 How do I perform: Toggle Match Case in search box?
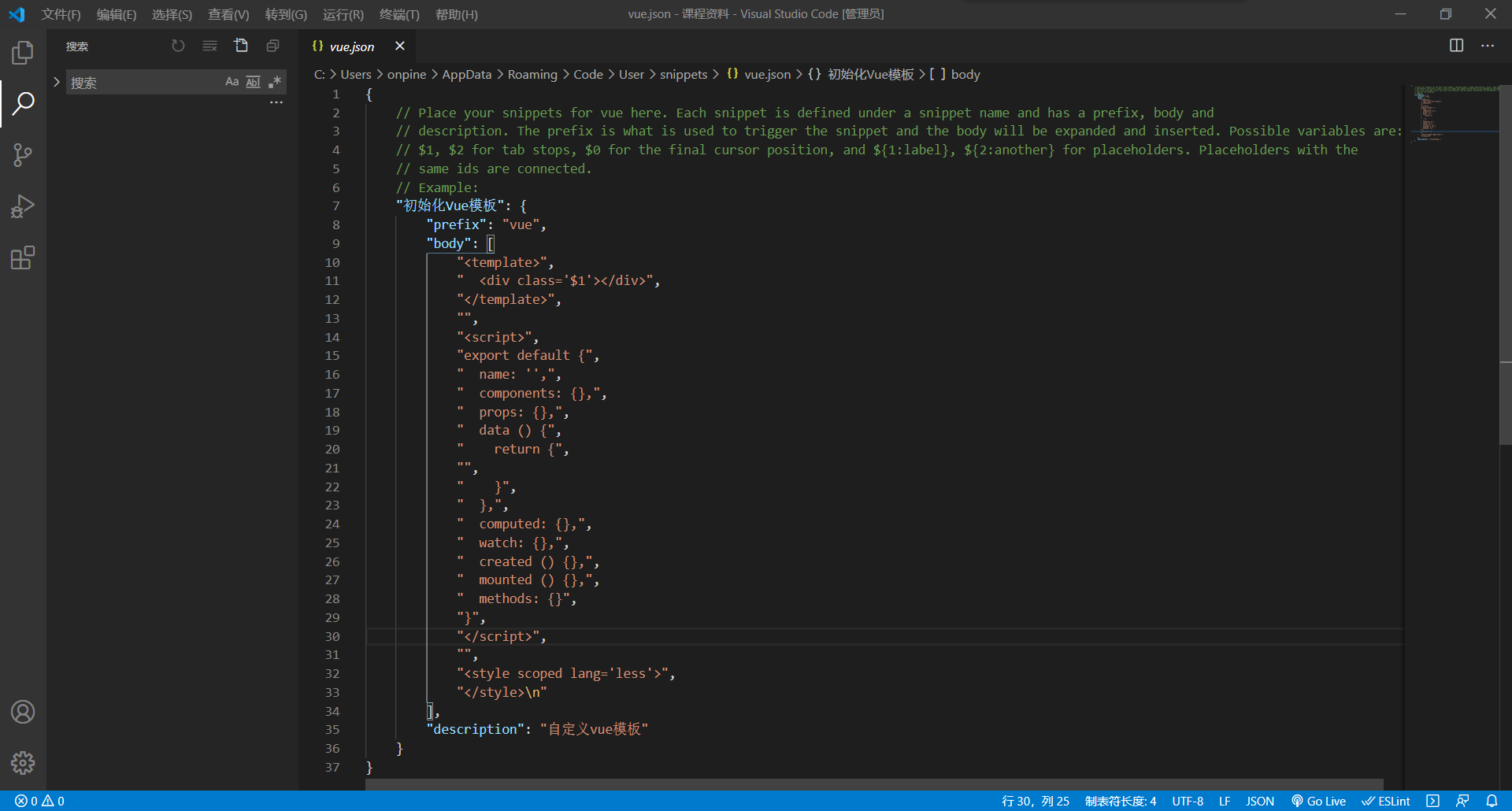coord(232,82)
